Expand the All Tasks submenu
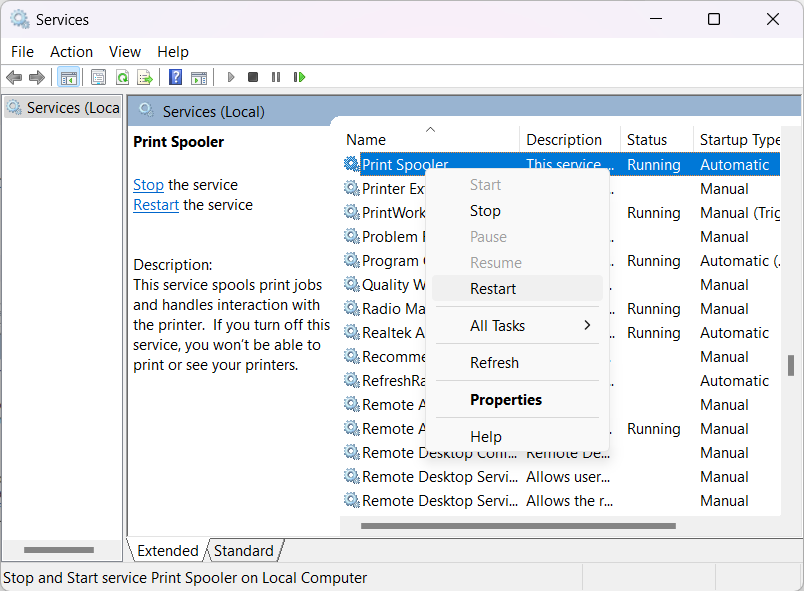Image resolution: width=804 pixels, height=591 pixels. tap(517, 325)
